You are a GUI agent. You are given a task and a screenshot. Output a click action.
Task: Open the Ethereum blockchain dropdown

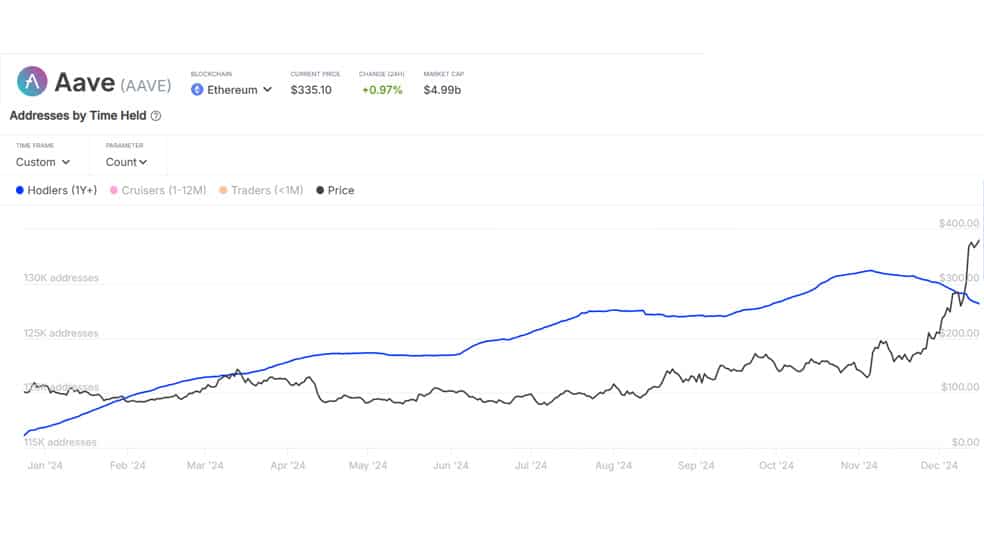[232, 90]
